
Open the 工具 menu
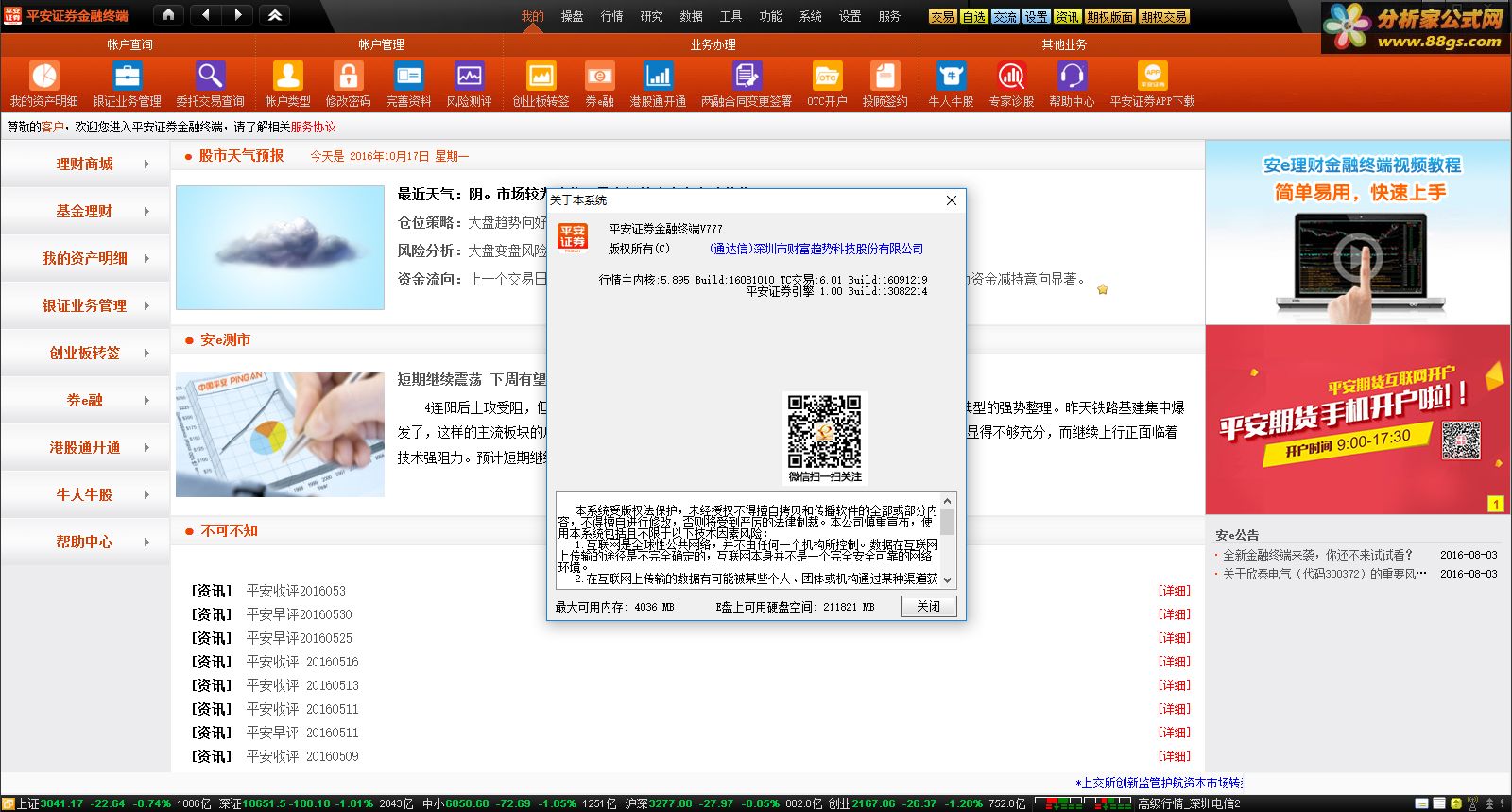coord(730,16)
